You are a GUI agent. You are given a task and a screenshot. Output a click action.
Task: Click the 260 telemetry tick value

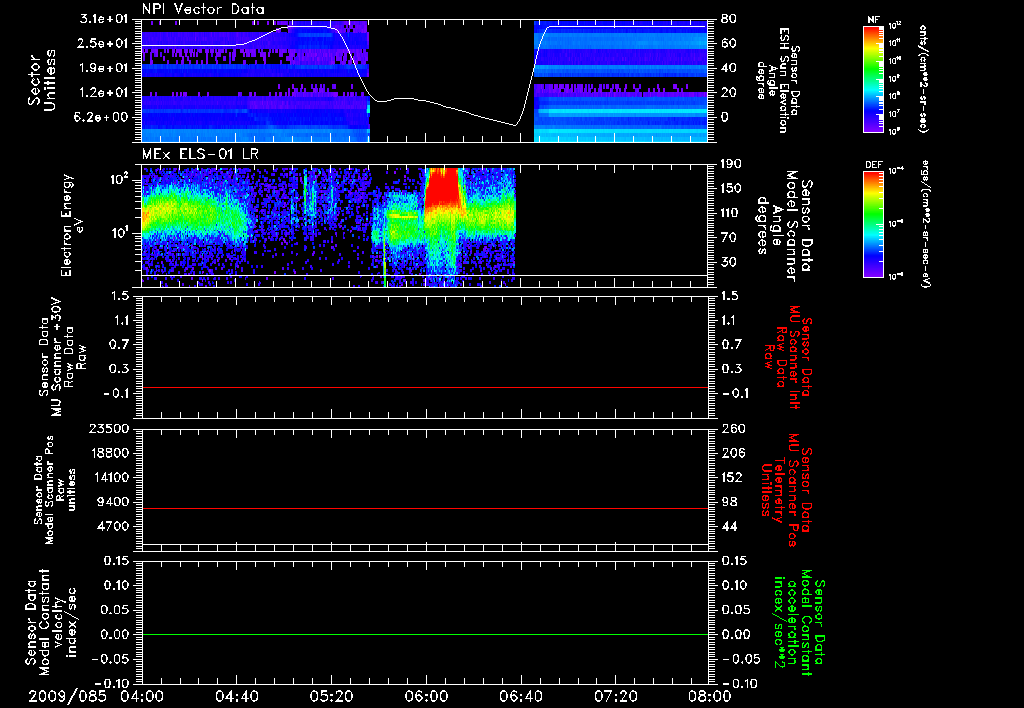[732, 428]
